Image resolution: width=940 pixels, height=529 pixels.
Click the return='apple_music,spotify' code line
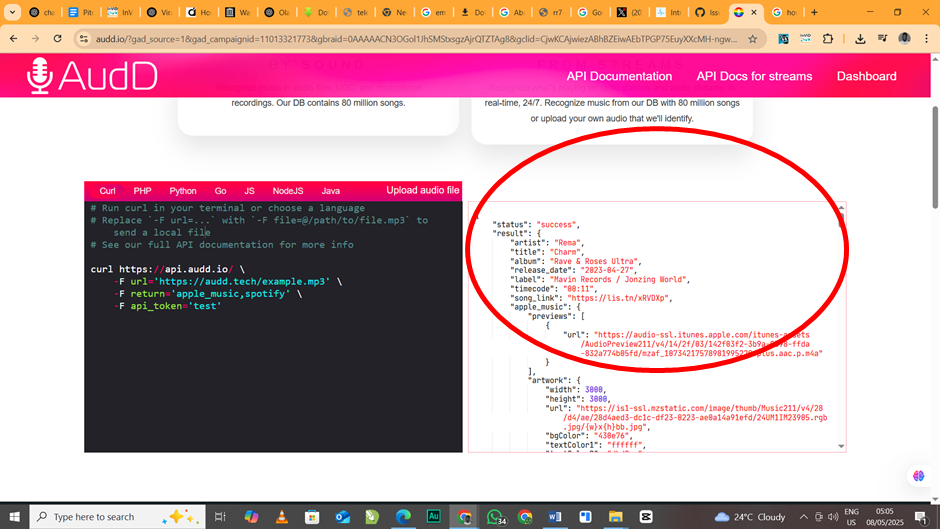click(210, 294)
